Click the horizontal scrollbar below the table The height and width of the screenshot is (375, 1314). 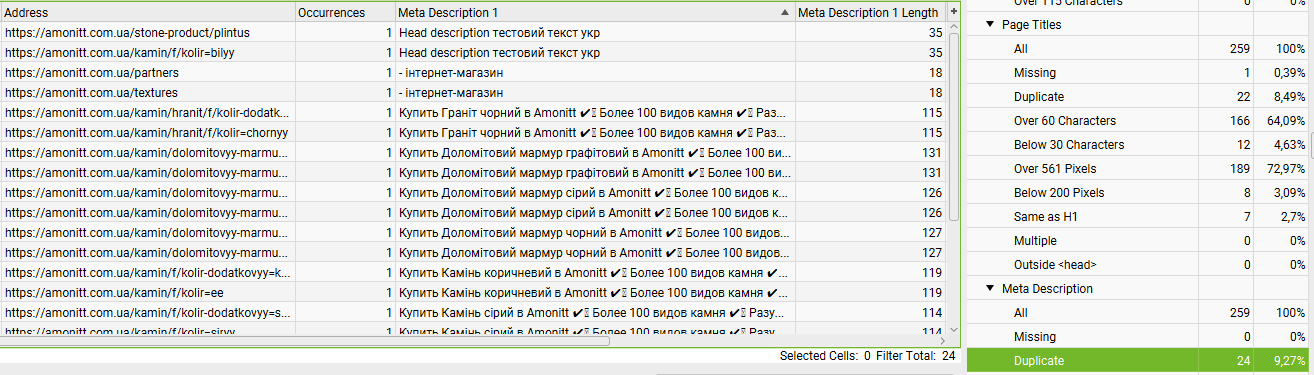point(305,341)
